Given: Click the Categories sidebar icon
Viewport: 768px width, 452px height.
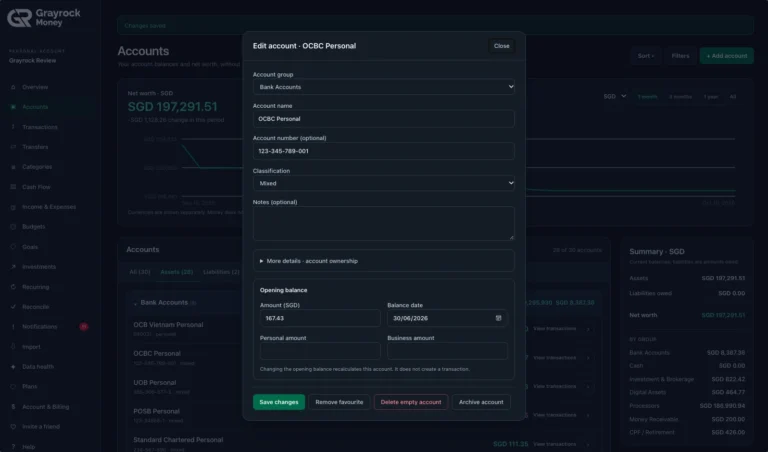Looking at the screenshot, I should tap(13, 167).
